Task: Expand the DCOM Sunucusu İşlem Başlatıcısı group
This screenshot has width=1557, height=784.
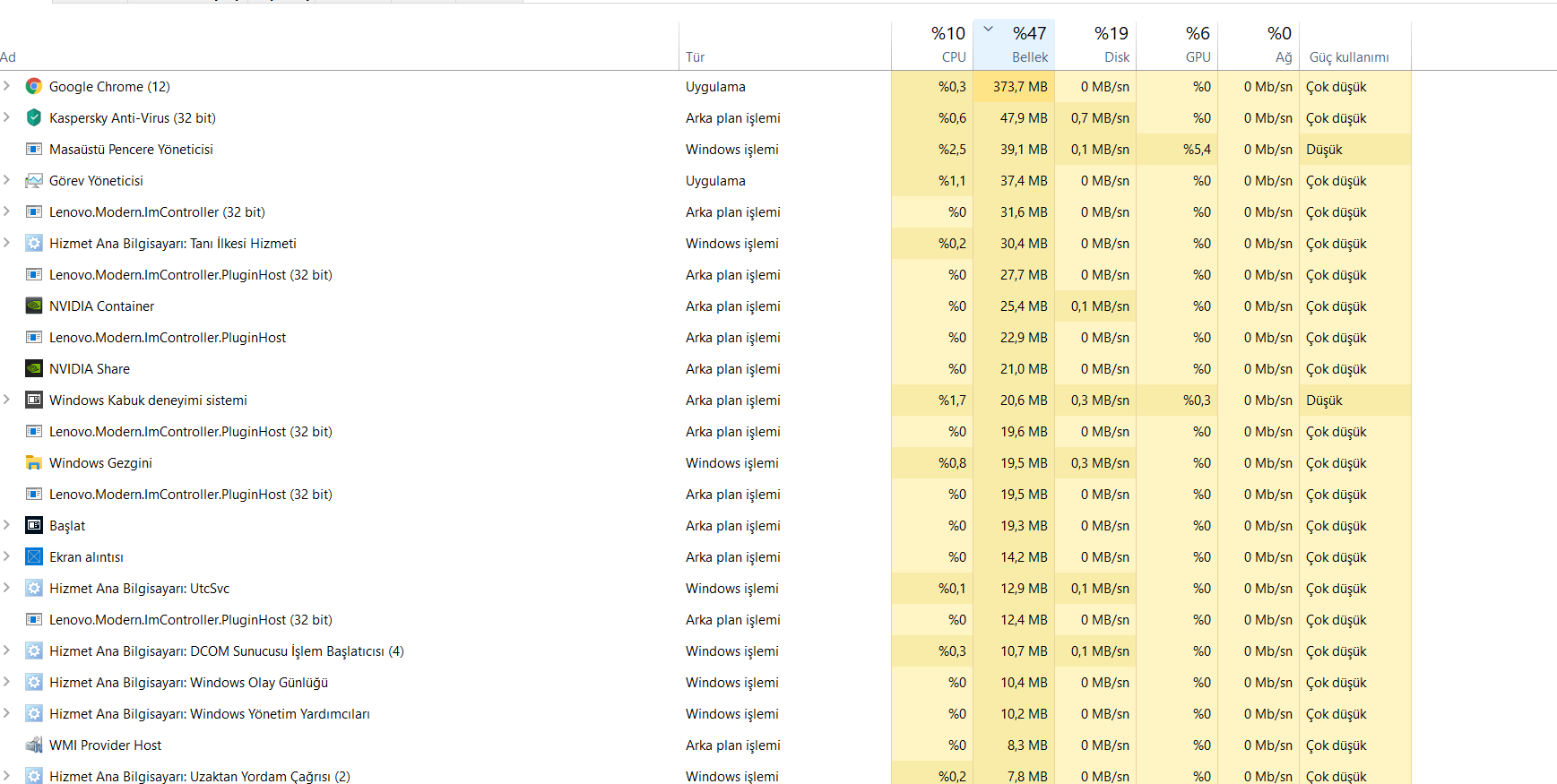Action: tap(7, 650)
